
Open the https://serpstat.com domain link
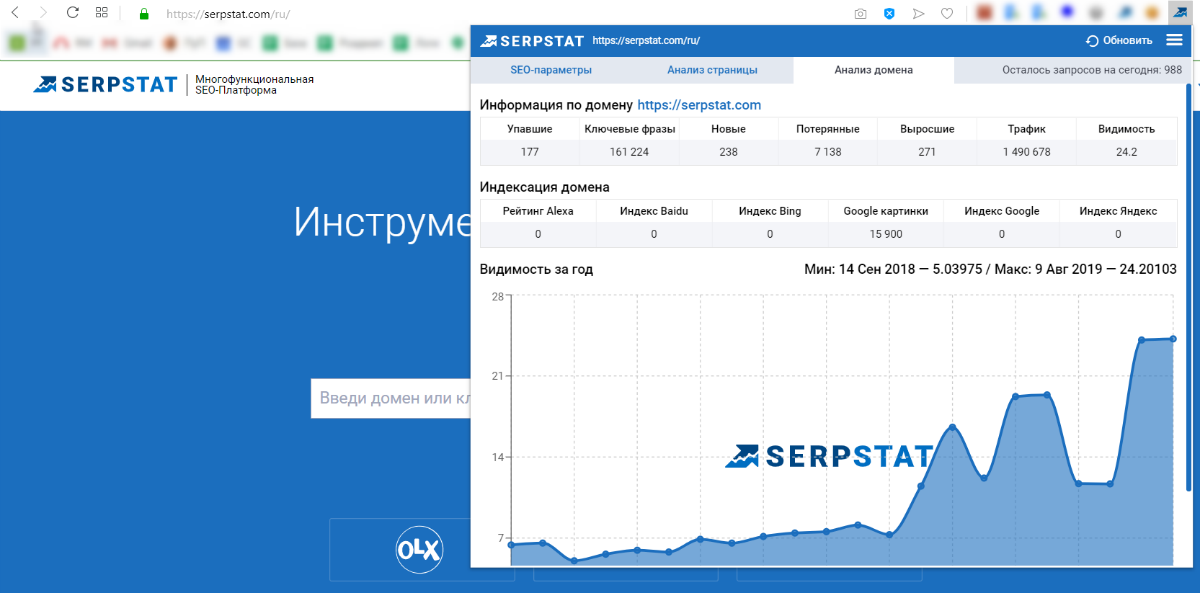[699, 105]
